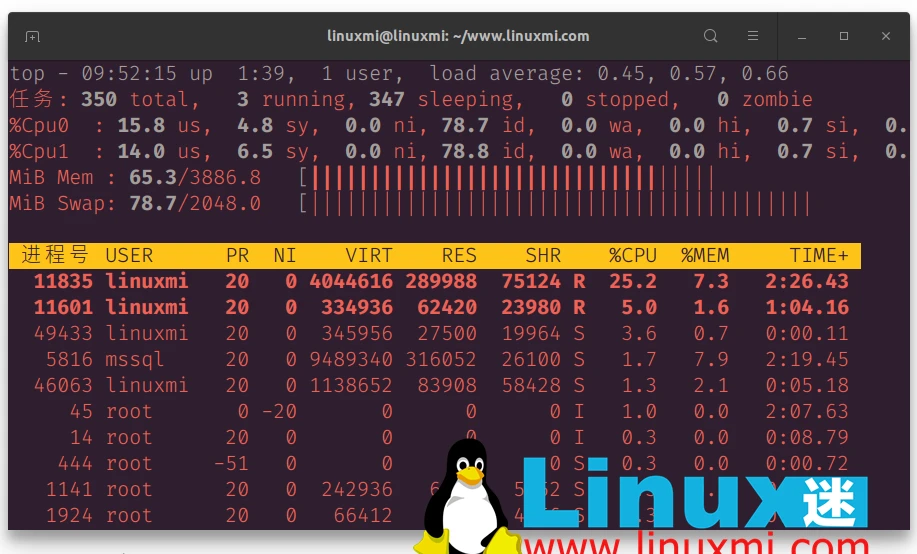Select the TIME+ column header
Screen dimensions: 917x554
click(819, 256)
